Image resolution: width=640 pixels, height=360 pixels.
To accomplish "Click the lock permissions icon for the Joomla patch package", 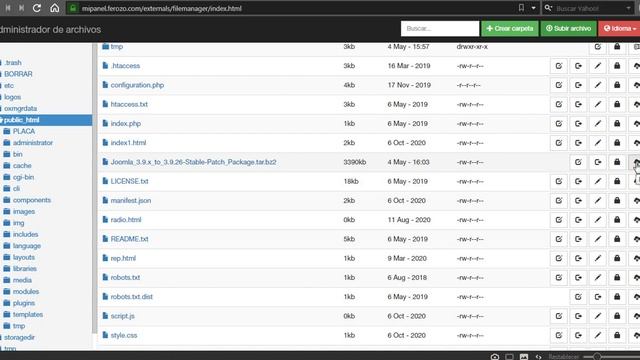I will [x=617, y=162].
